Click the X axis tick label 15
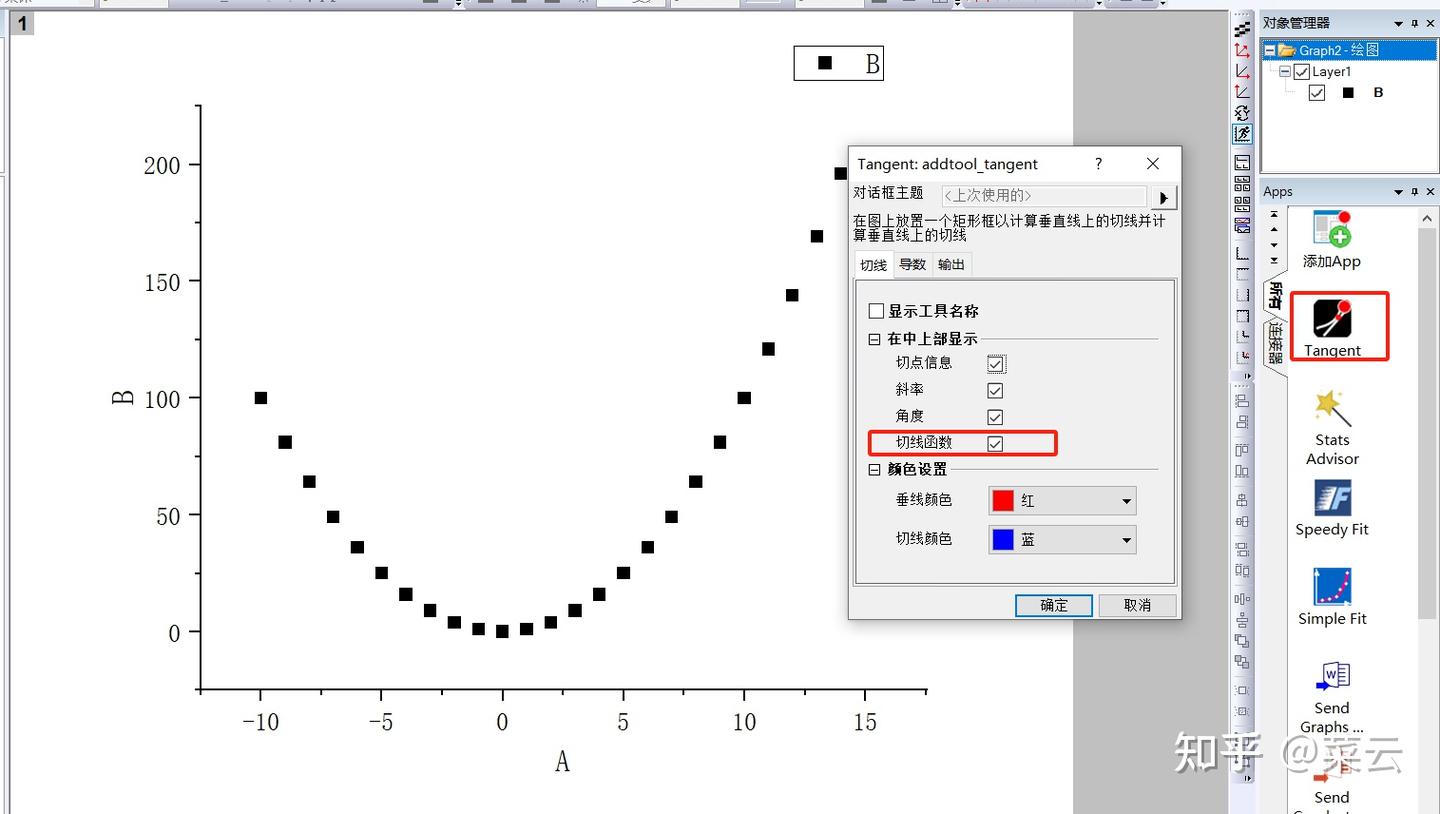The width and height of the screenshot is (1440, 814). pyautogui.click(x=865, y=722)
